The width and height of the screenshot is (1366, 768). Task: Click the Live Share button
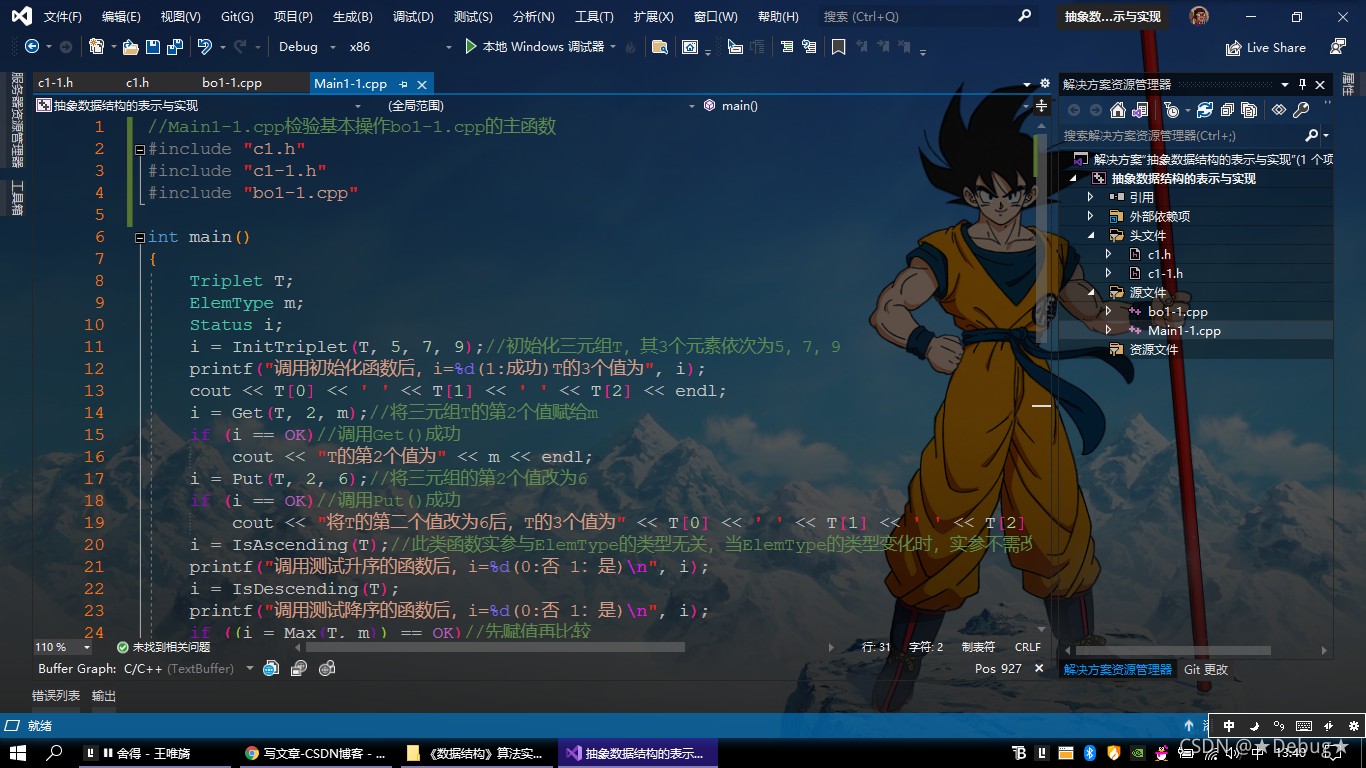pyautogui.click(x=1266, y=47)
